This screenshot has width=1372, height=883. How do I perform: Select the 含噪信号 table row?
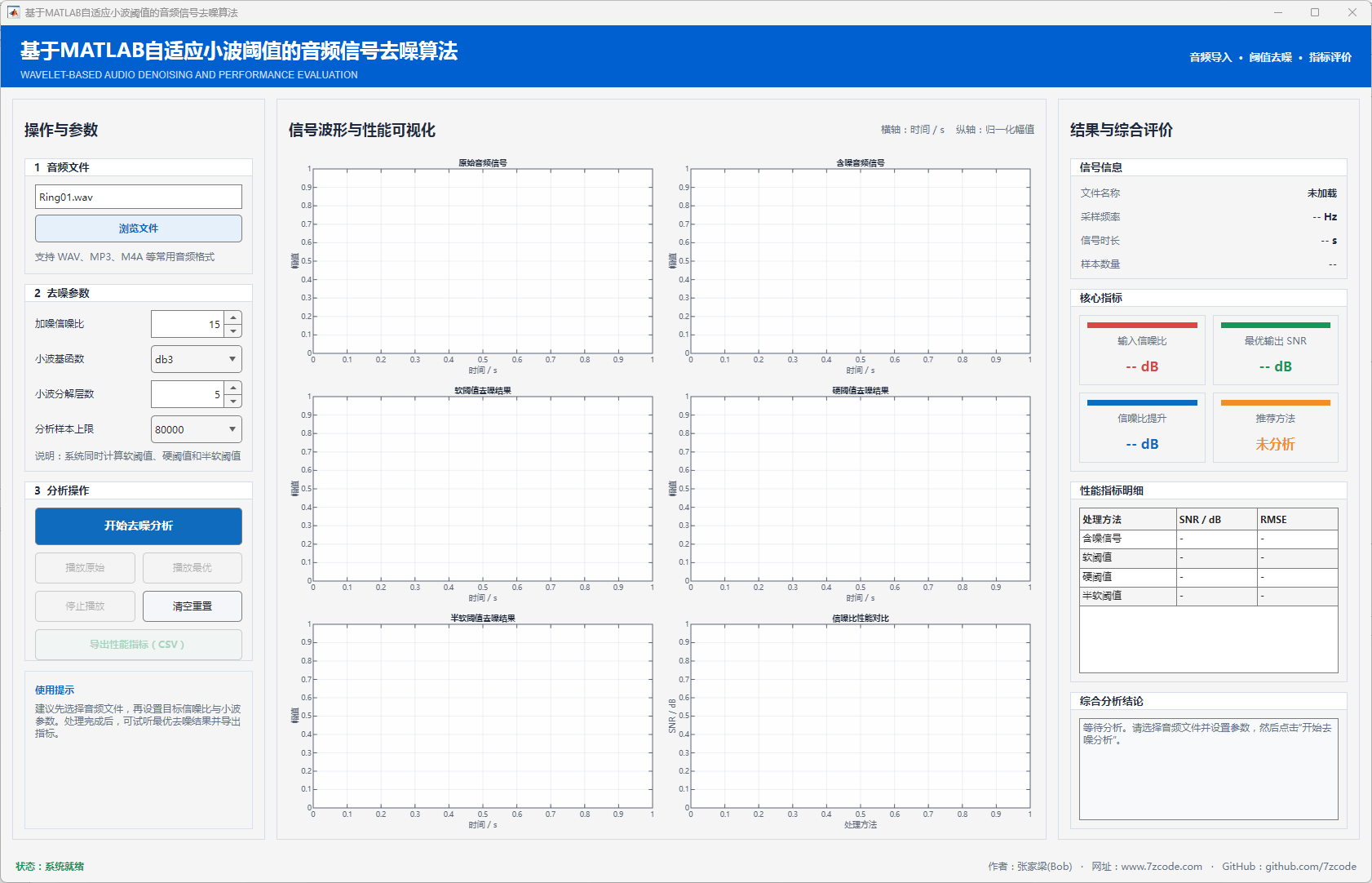[x=1209, y=539]
